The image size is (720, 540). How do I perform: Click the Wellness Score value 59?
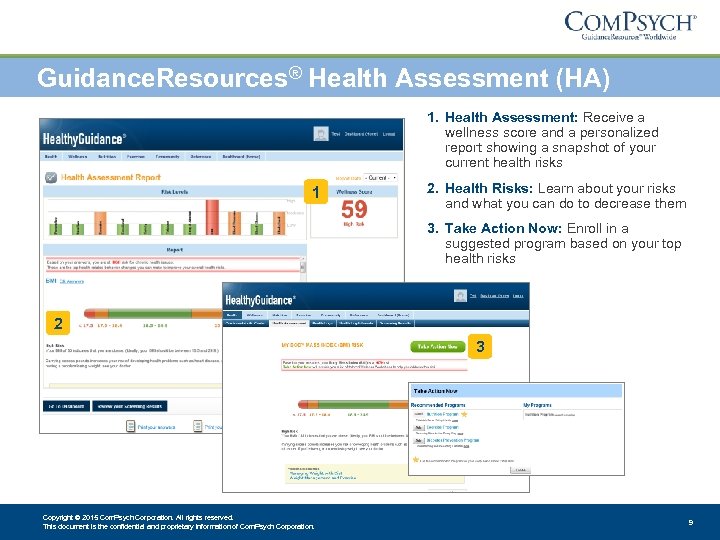tap(354, 209)
